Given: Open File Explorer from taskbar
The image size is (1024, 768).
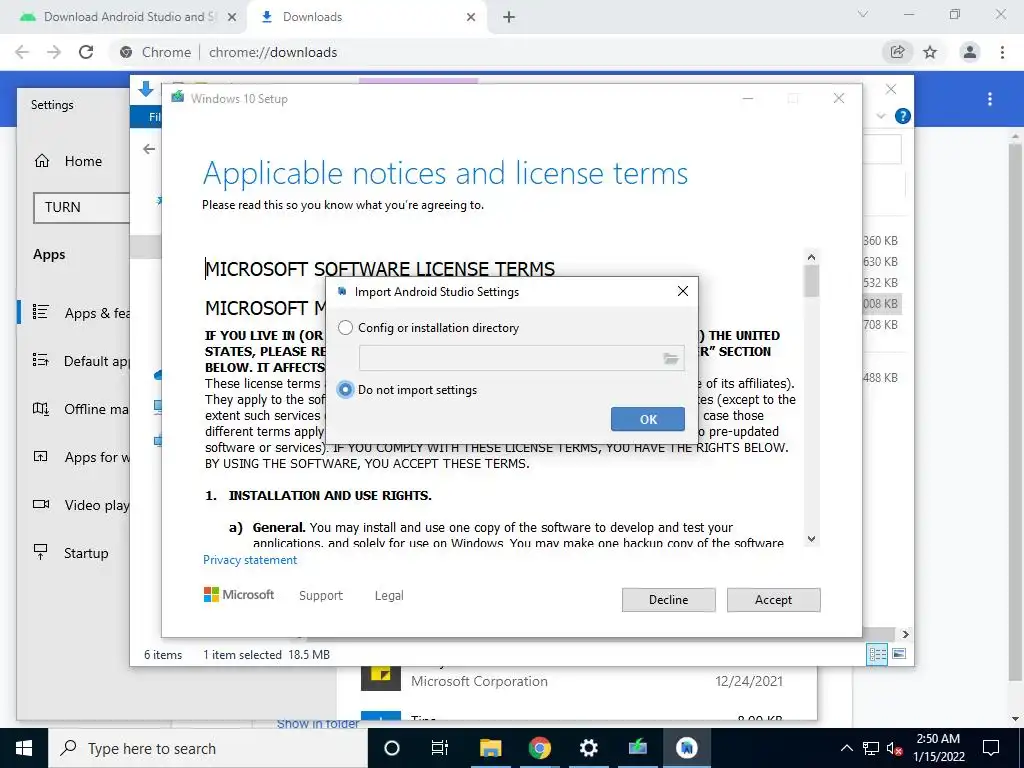Looking at the screenshot, I should tap(490, 748).
